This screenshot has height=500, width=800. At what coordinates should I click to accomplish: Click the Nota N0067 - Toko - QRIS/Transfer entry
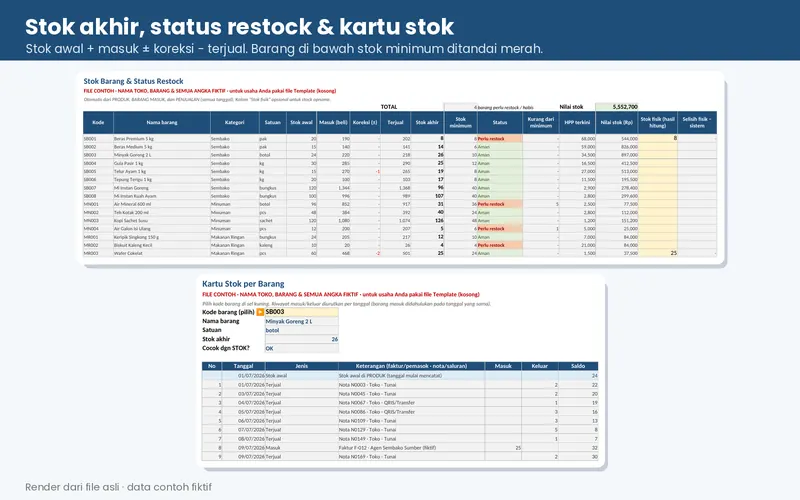[377, 403]
